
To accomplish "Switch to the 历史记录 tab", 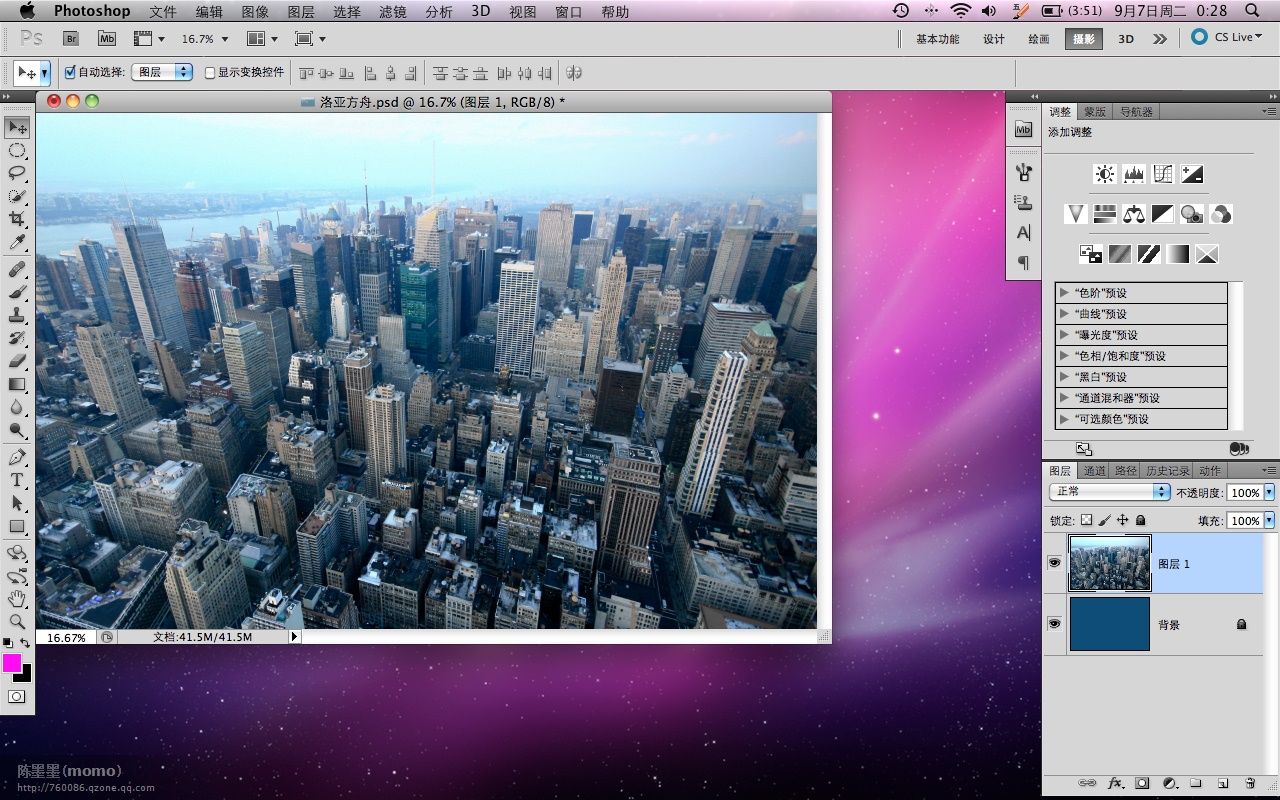I will click(1167, 471).
